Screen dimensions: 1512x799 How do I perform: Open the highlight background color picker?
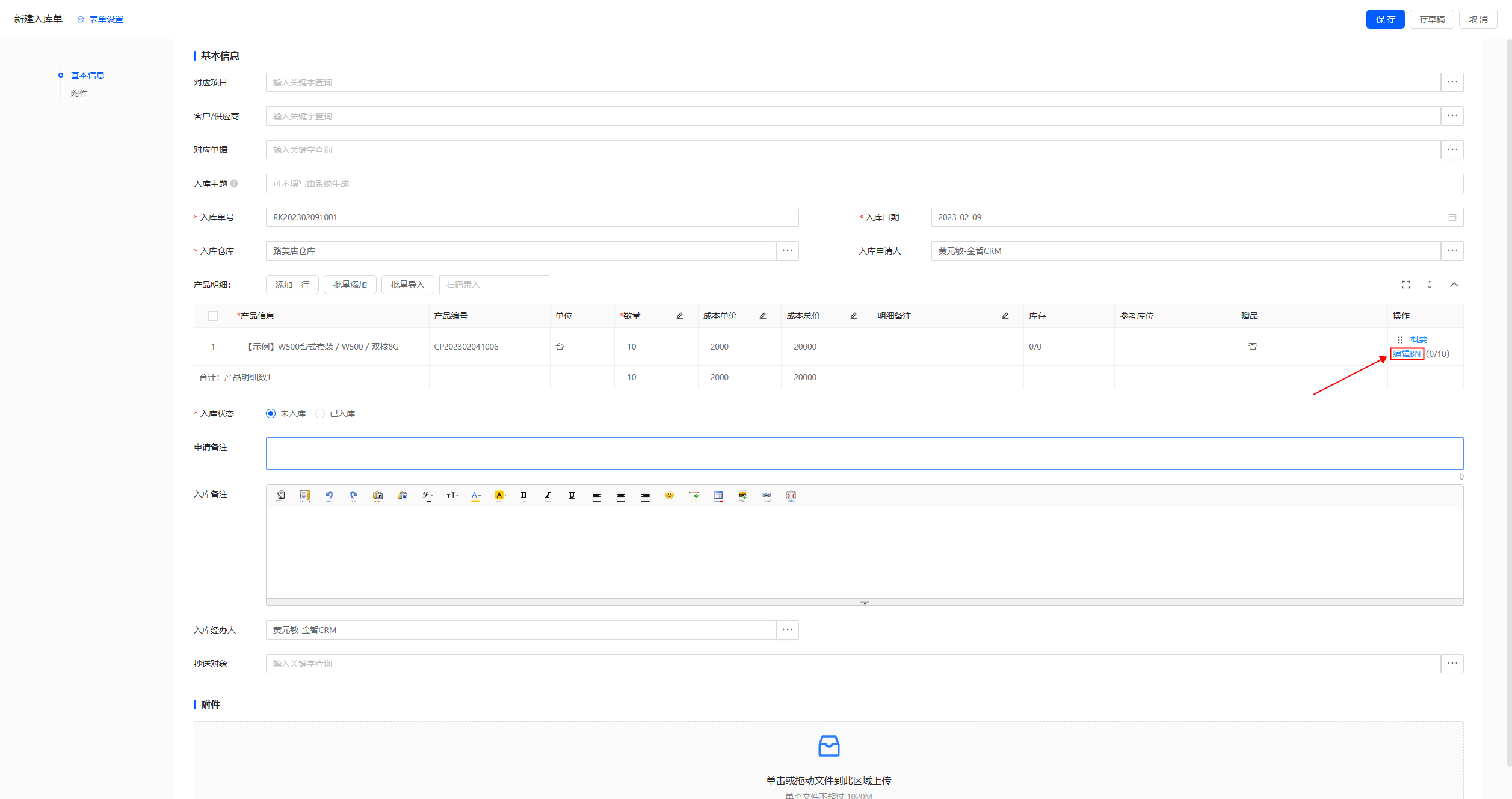(x=500, y=496)
